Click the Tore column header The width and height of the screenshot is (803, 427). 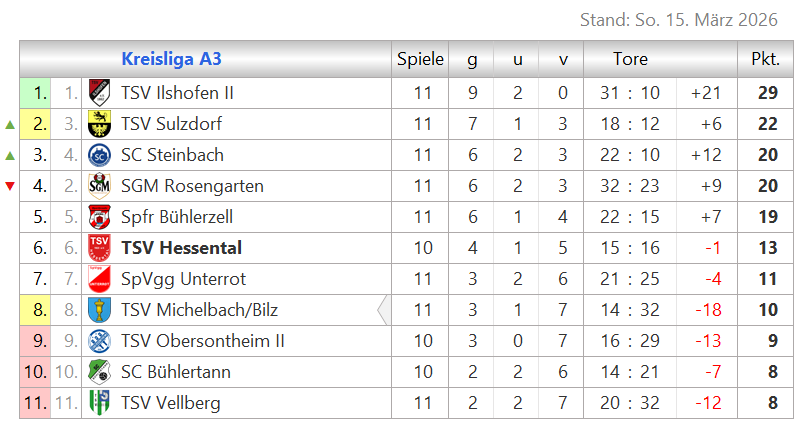coord(630,59)
